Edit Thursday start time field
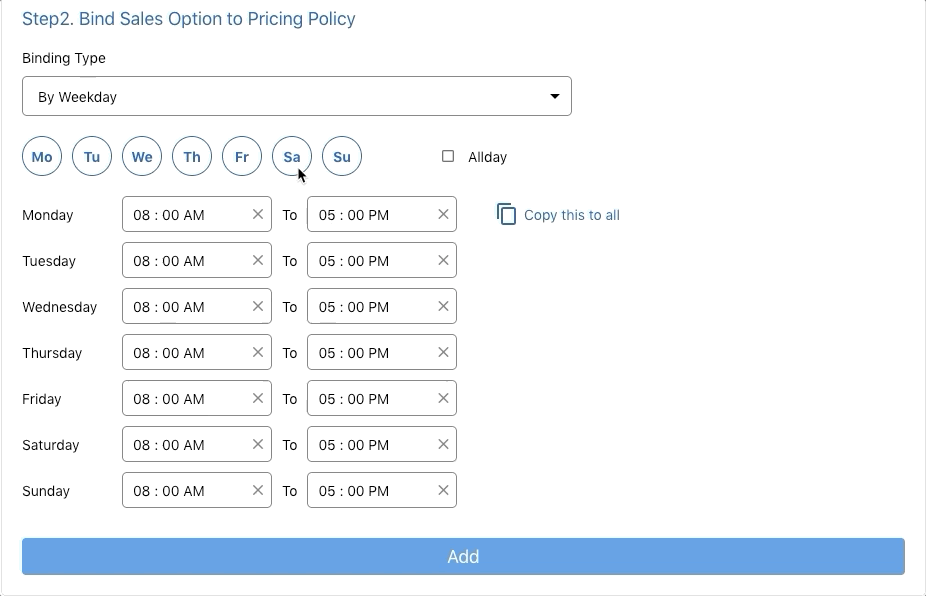Viewport: 926px width, 596px height. click(185, 352)
